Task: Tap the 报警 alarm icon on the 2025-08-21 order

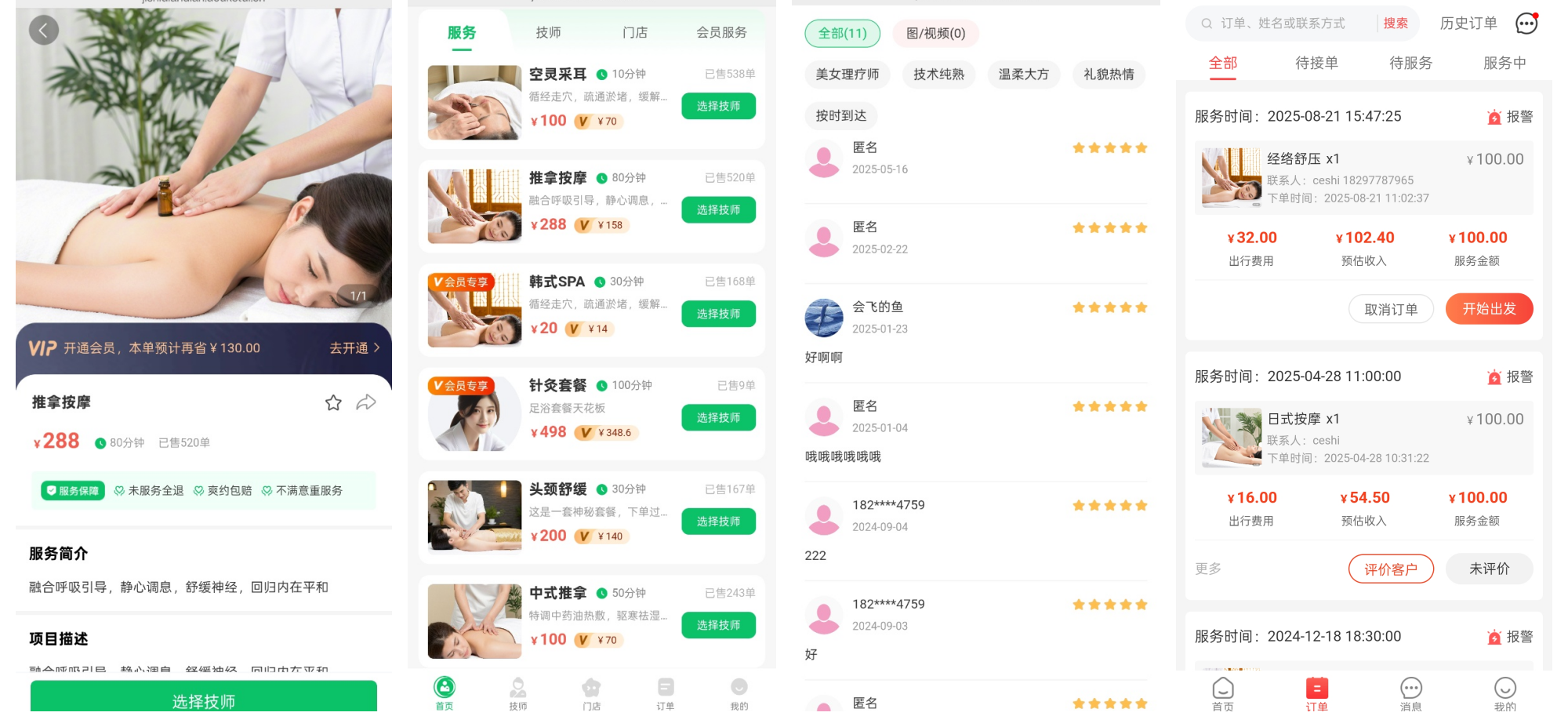Action: point(1494,117)
